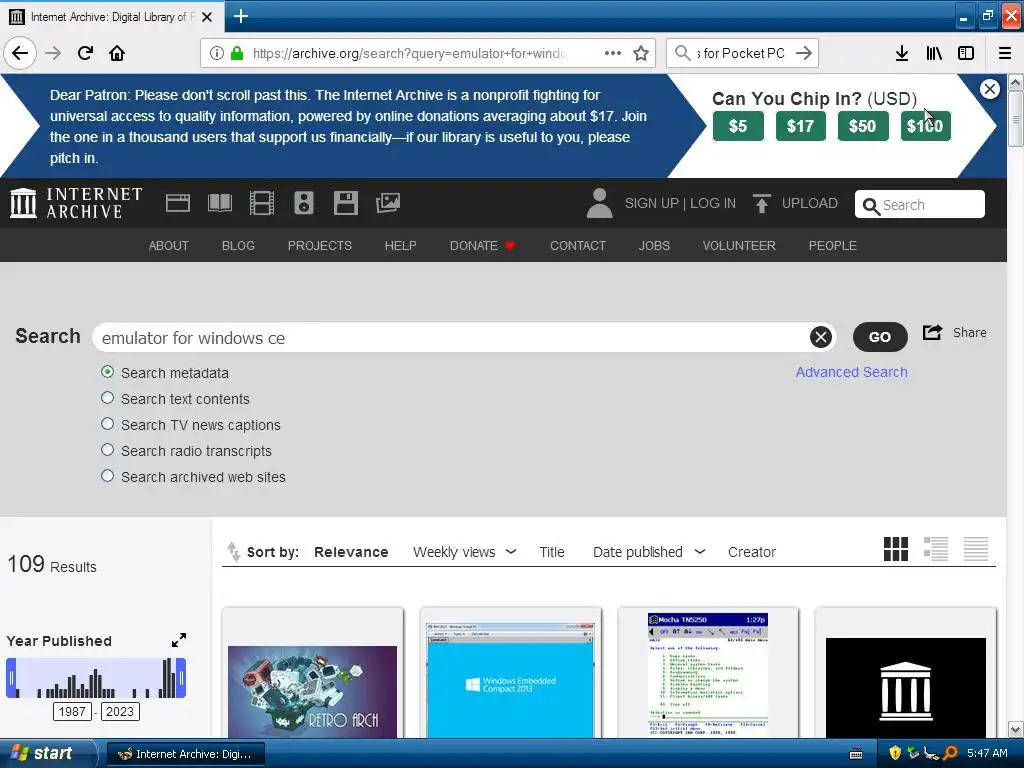The image size is (1024, 768).
Task: Click the 2023 end year field
Action: [120, 711]
